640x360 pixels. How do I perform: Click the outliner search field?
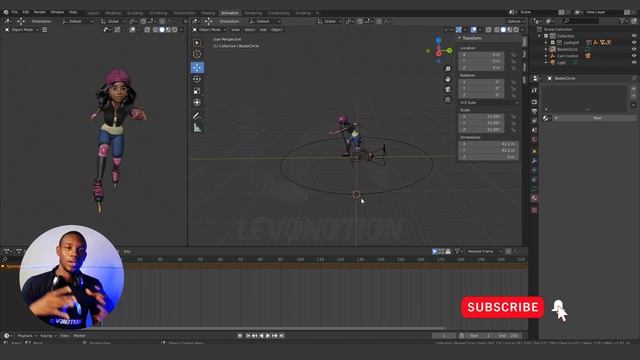[581, 21]
